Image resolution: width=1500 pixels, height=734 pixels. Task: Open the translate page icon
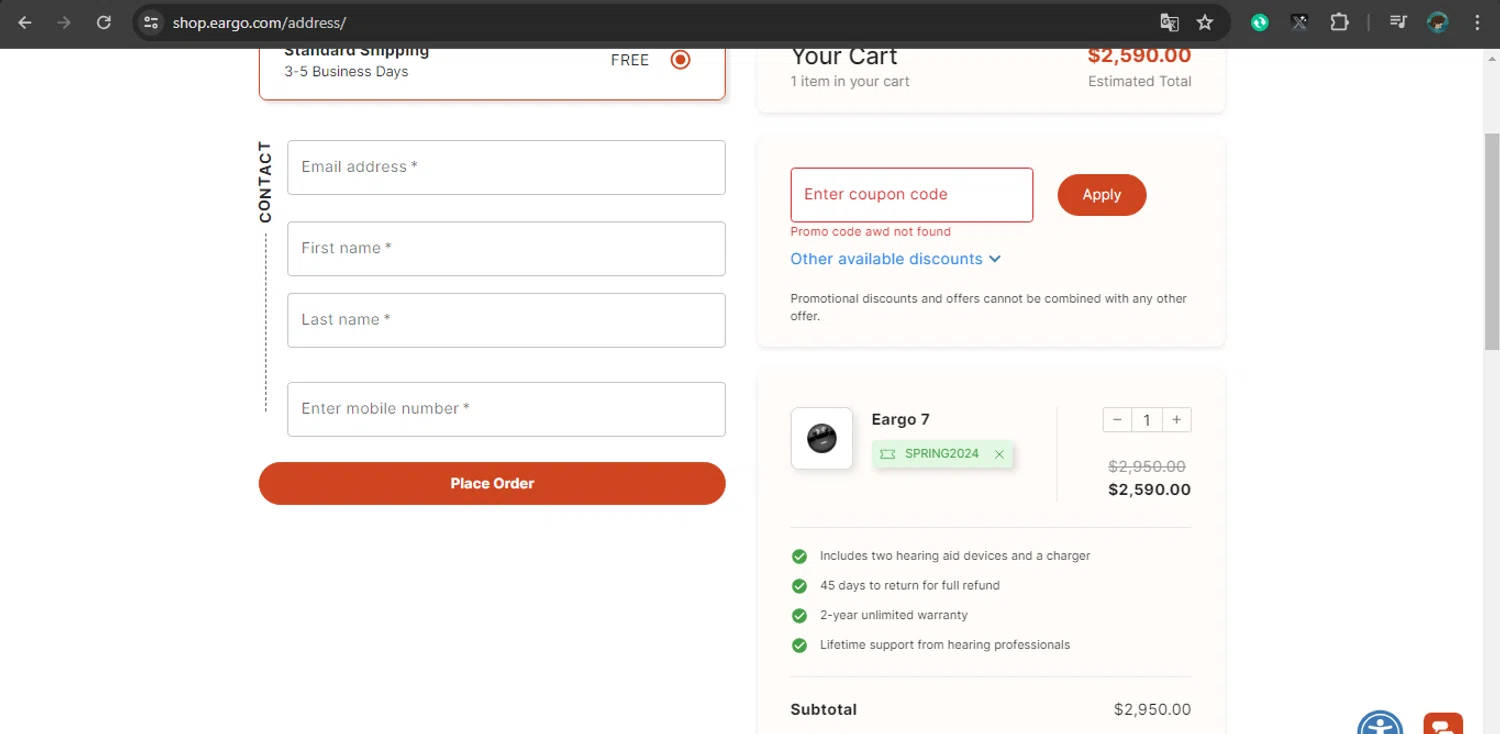point(1169,22)
